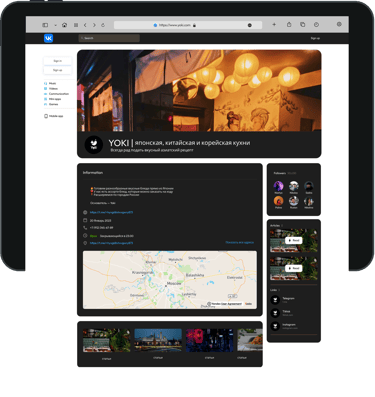
Task: Click the dark circle icon in address bar
Action: point(249,25)
